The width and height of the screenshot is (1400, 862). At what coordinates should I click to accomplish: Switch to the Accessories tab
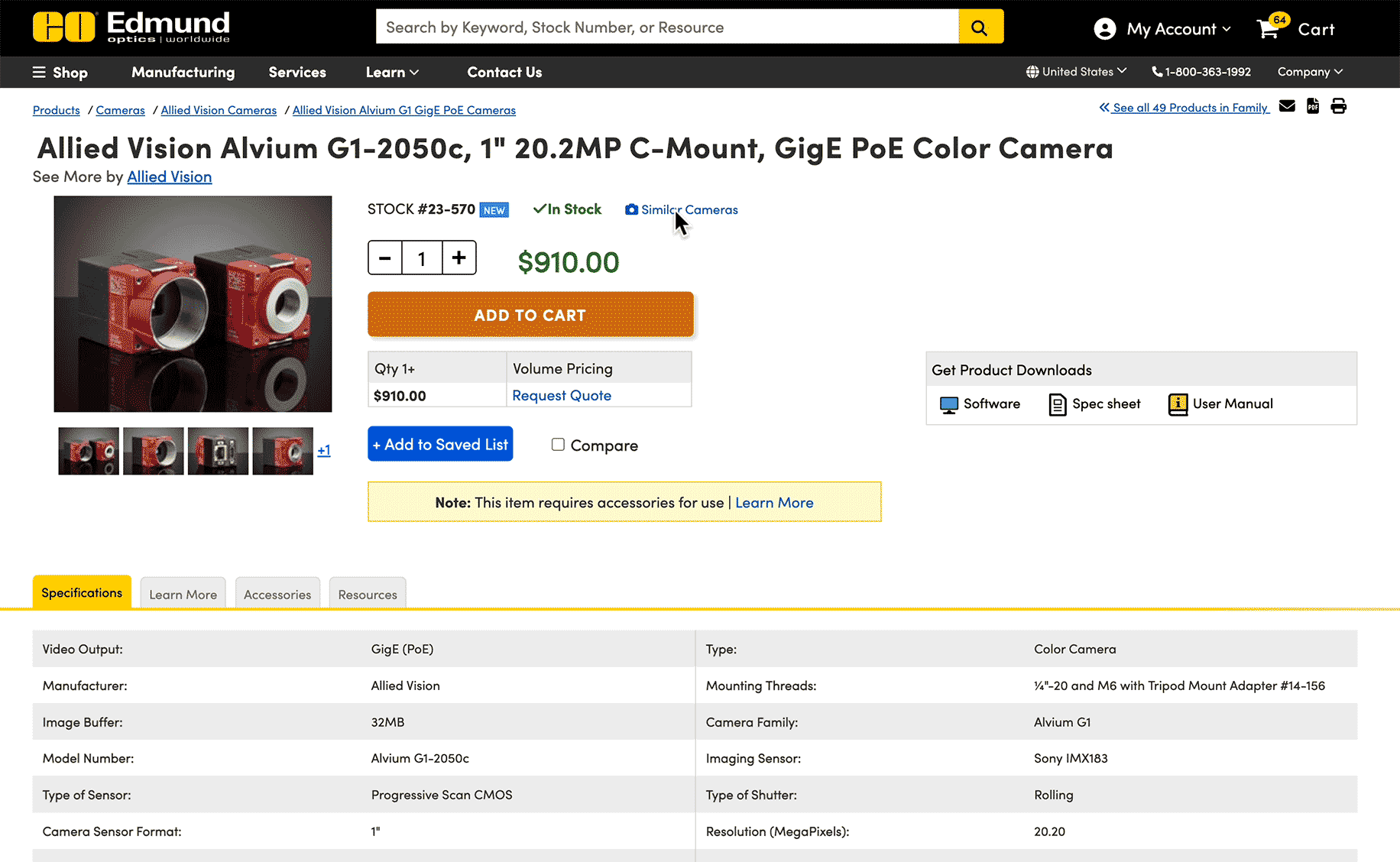[277, 594]
